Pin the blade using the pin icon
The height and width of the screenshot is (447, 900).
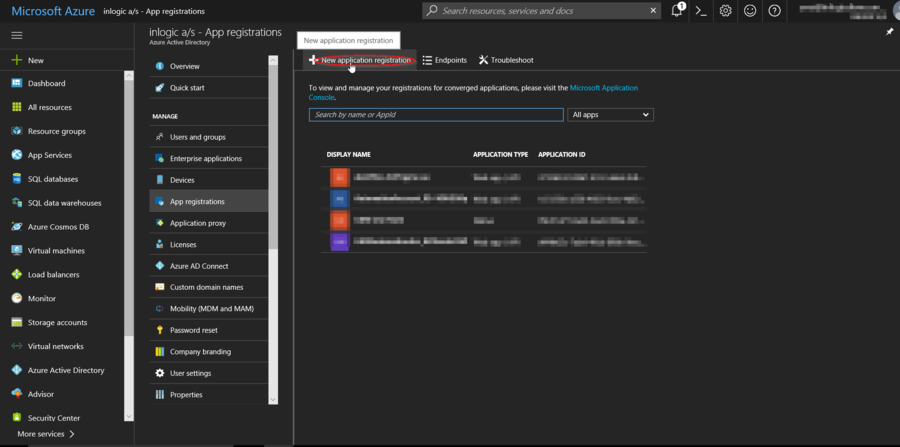pos(889,32)
